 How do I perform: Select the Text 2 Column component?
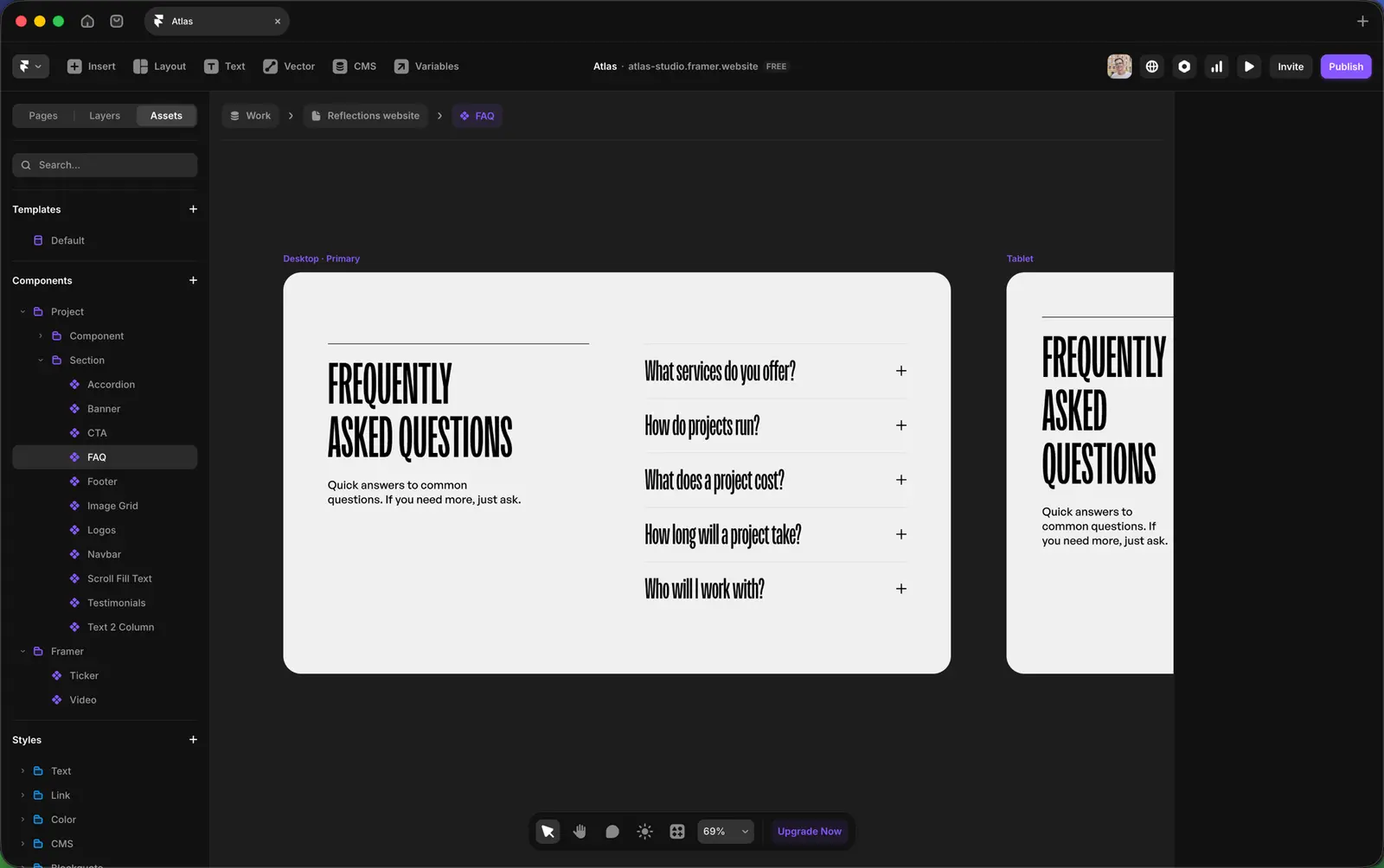(105, 626)
